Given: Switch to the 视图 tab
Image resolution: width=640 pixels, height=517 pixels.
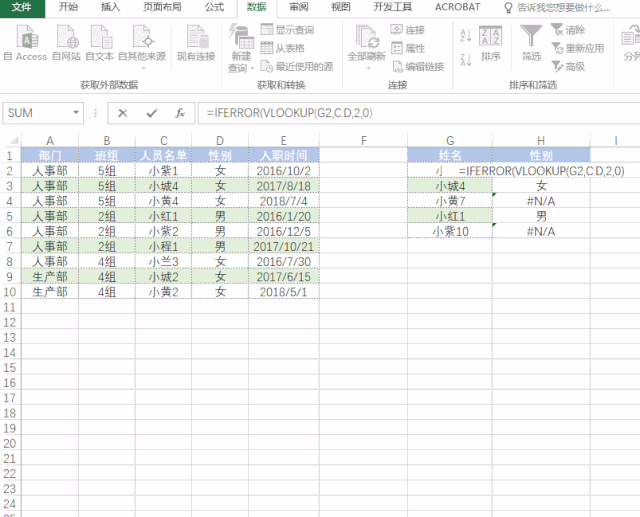Looking at the screenshot, I should pos(340,7).
